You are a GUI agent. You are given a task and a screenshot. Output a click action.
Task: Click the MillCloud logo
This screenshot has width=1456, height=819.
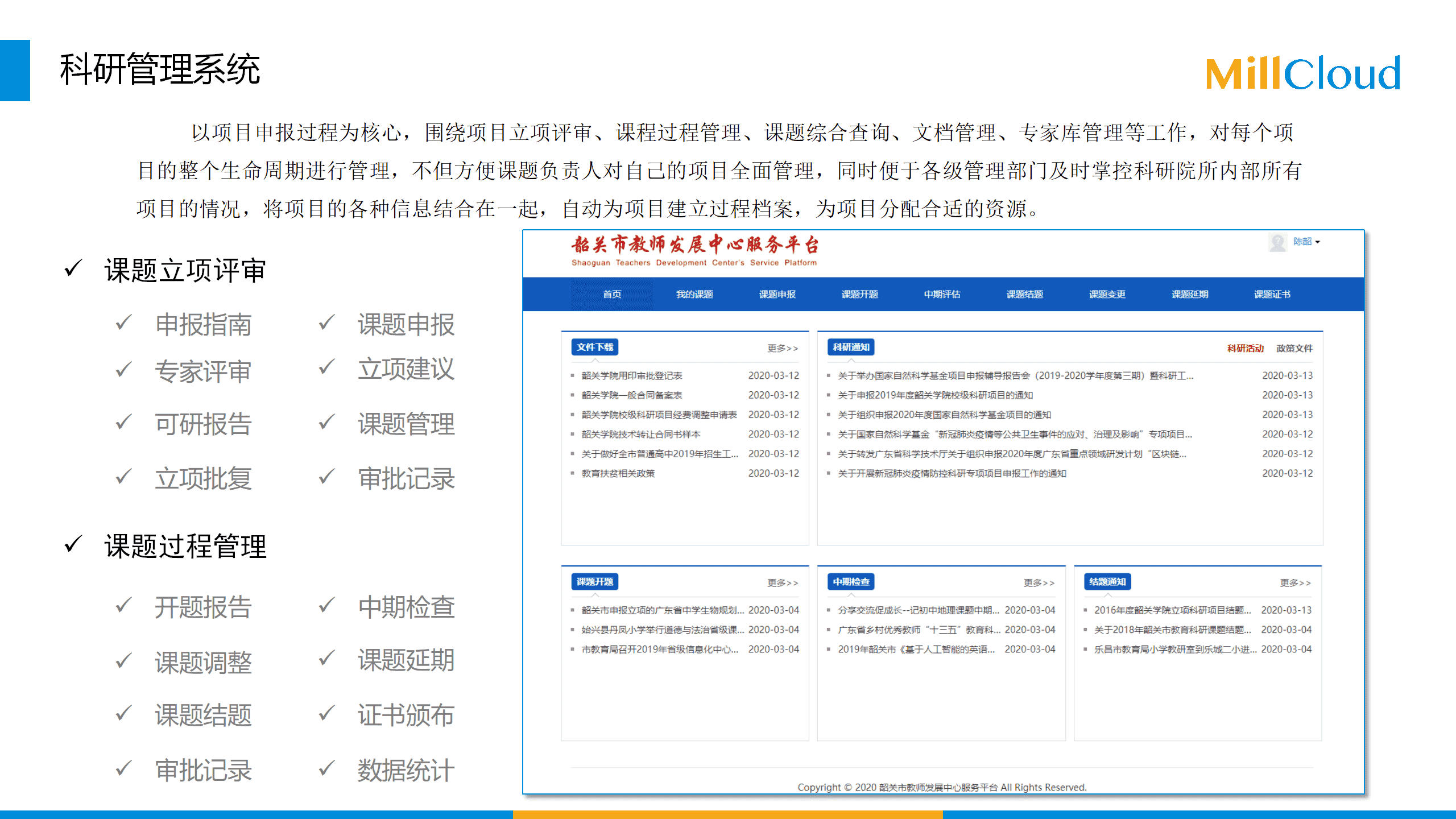tap(1302, 73)
